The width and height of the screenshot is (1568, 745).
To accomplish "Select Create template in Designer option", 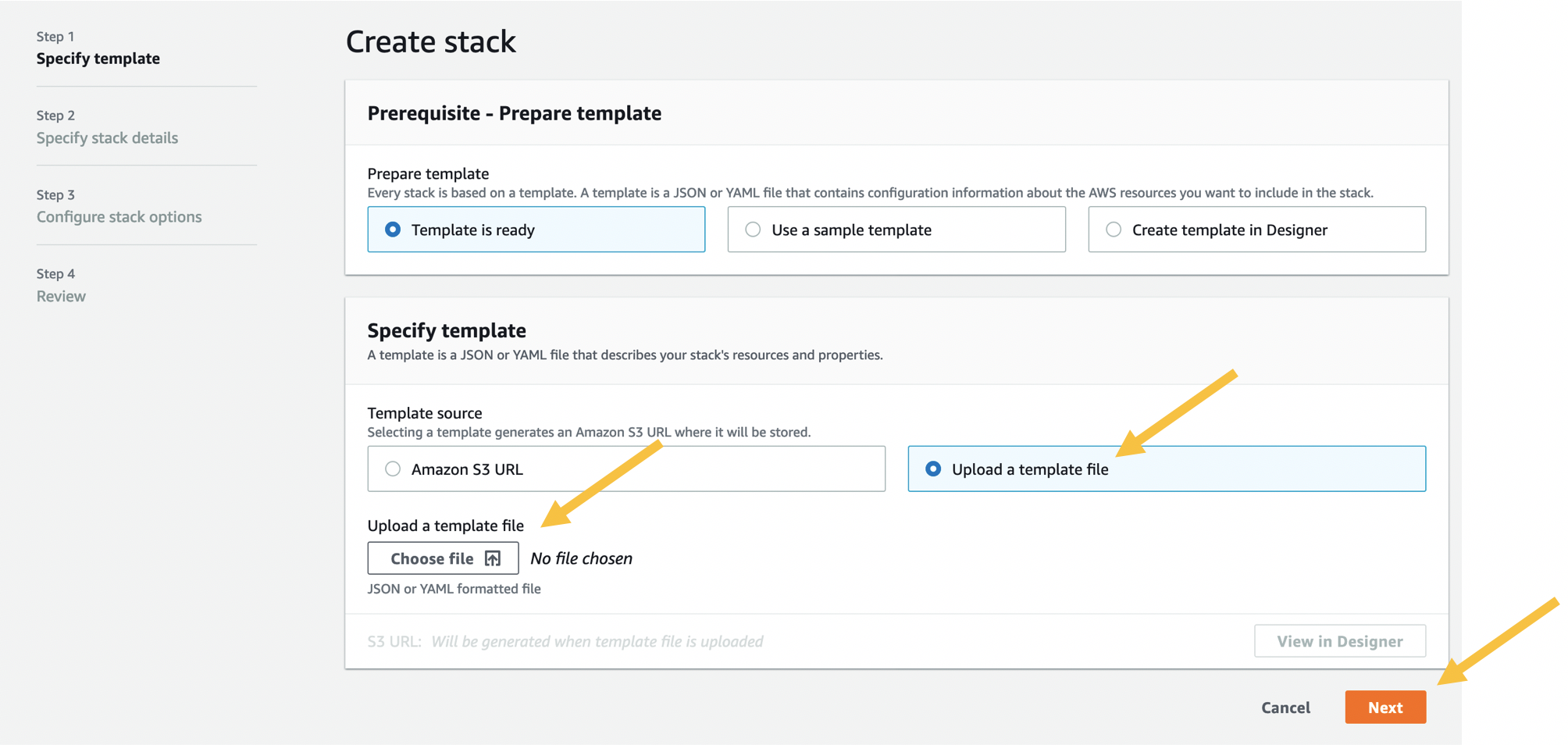I will (x=1114, y=230).
